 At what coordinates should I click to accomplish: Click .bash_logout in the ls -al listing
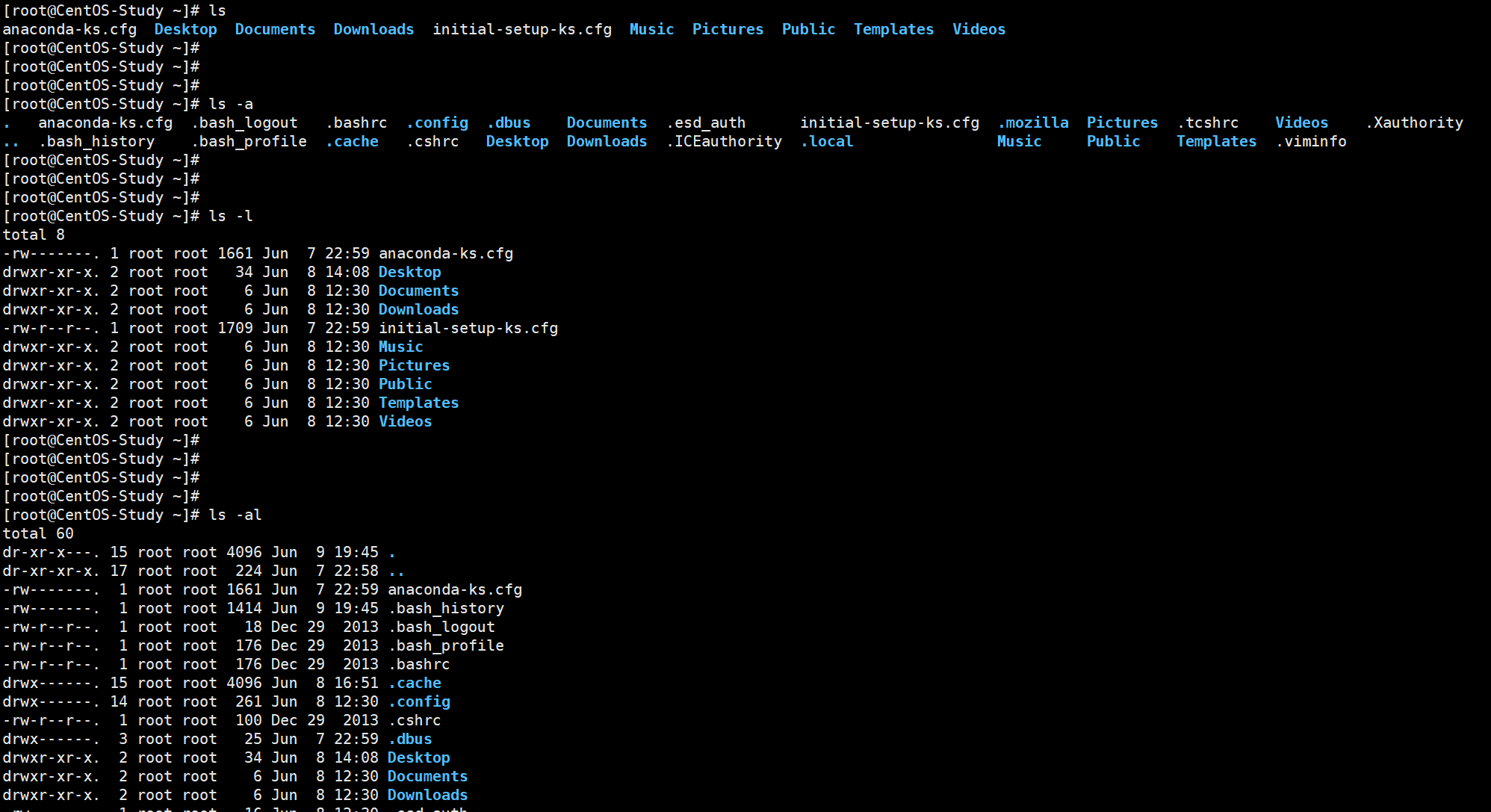coord(441,627)
